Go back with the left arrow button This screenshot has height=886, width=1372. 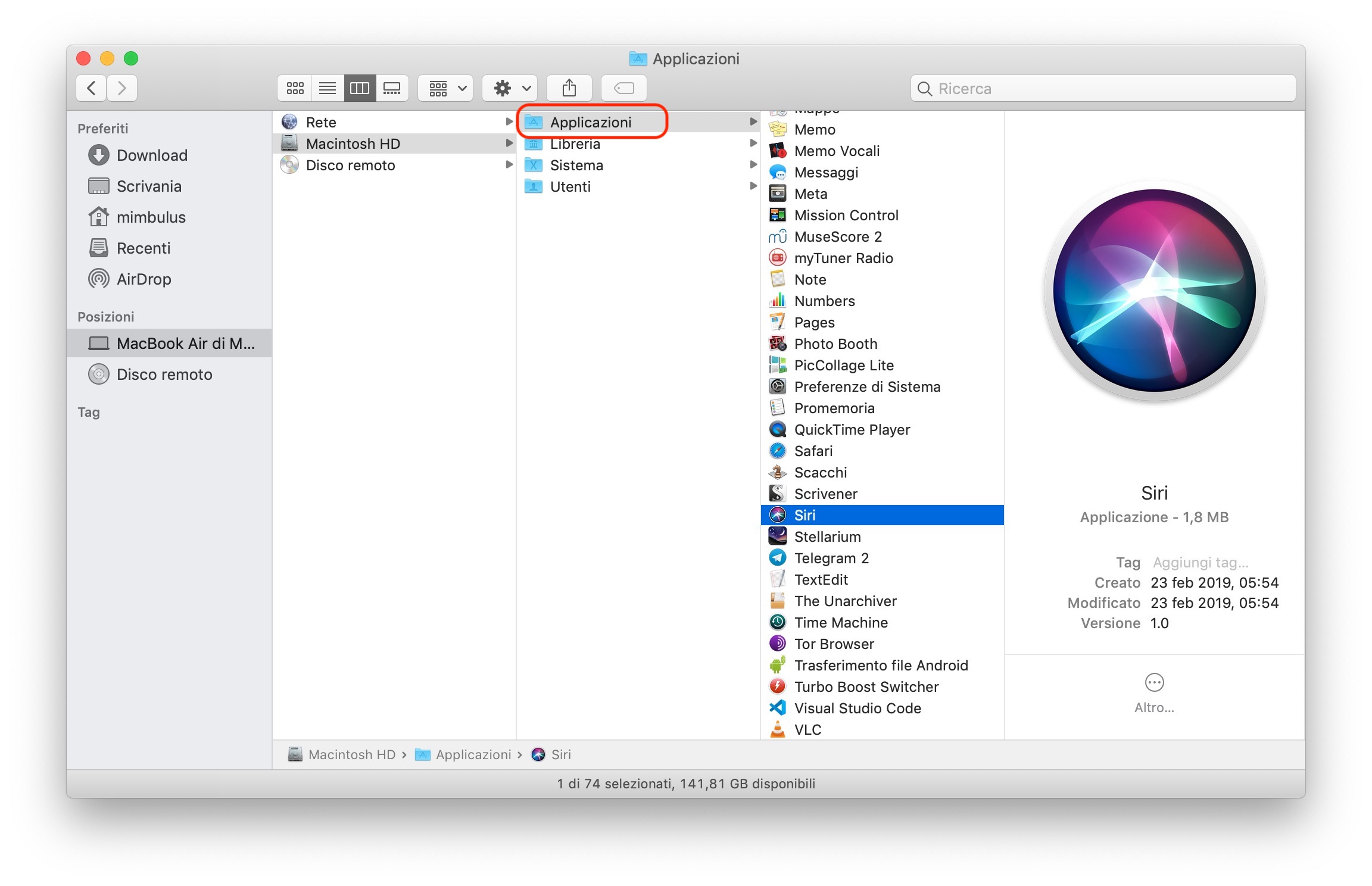pos(92,89)
